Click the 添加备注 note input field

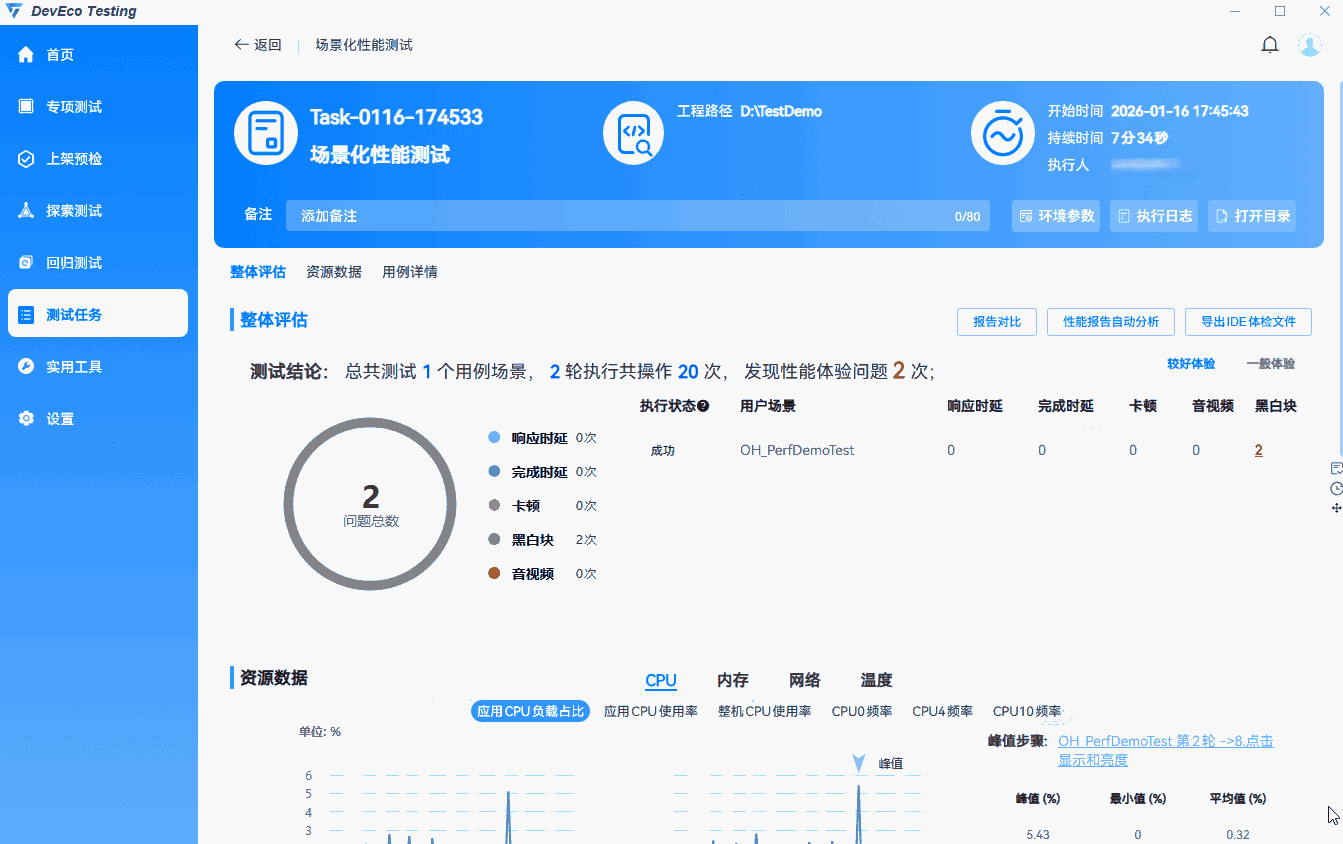638,216
